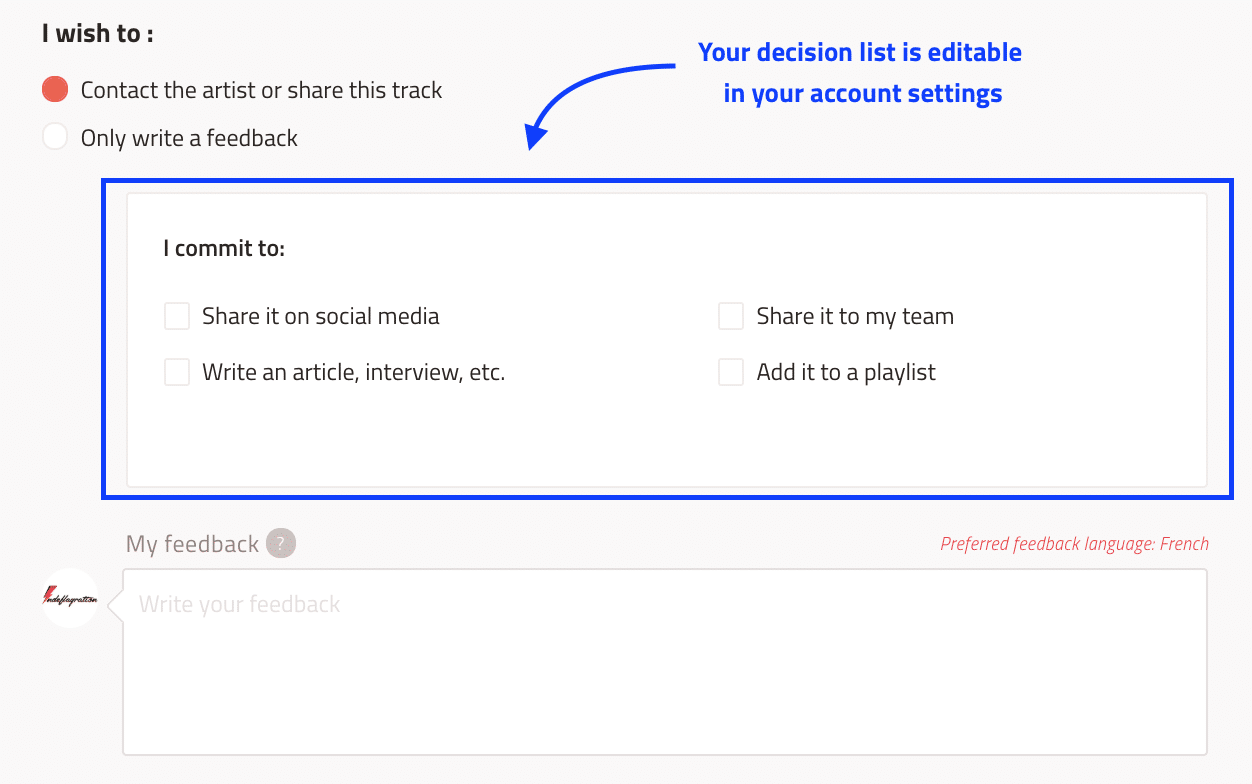Focus the Write your feedback text area
Viewport: 1252px width, 784px height.
coord(664,662)
